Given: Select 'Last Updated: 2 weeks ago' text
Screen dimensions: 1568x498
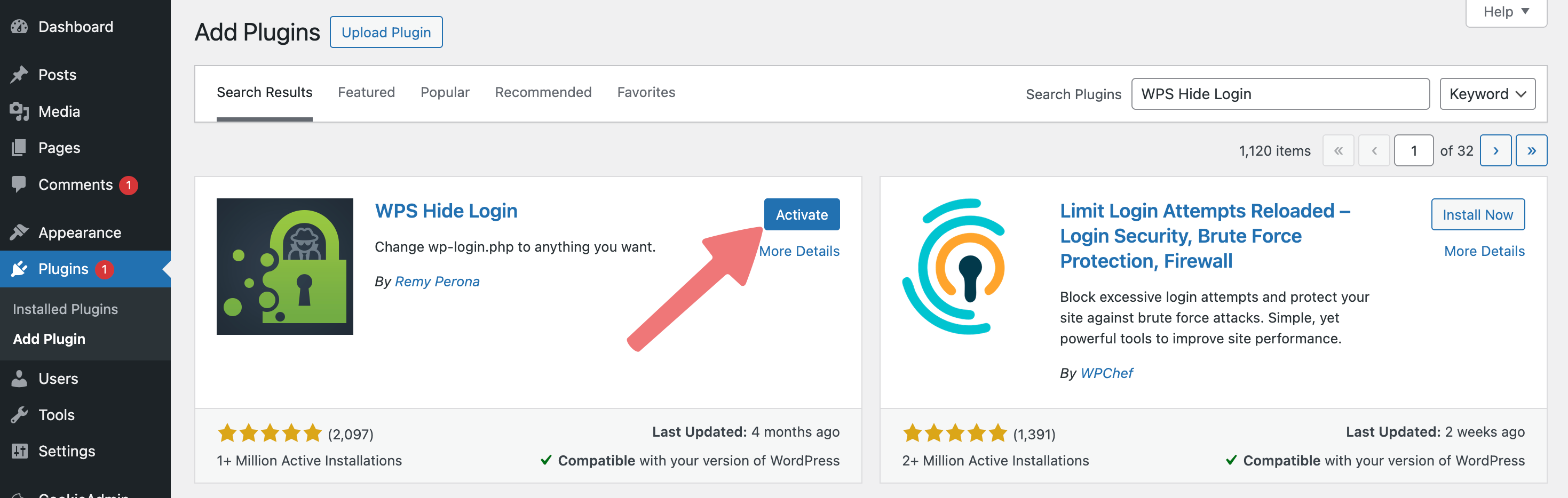Looking at the screenshot, I should (x=1435, y=432).
